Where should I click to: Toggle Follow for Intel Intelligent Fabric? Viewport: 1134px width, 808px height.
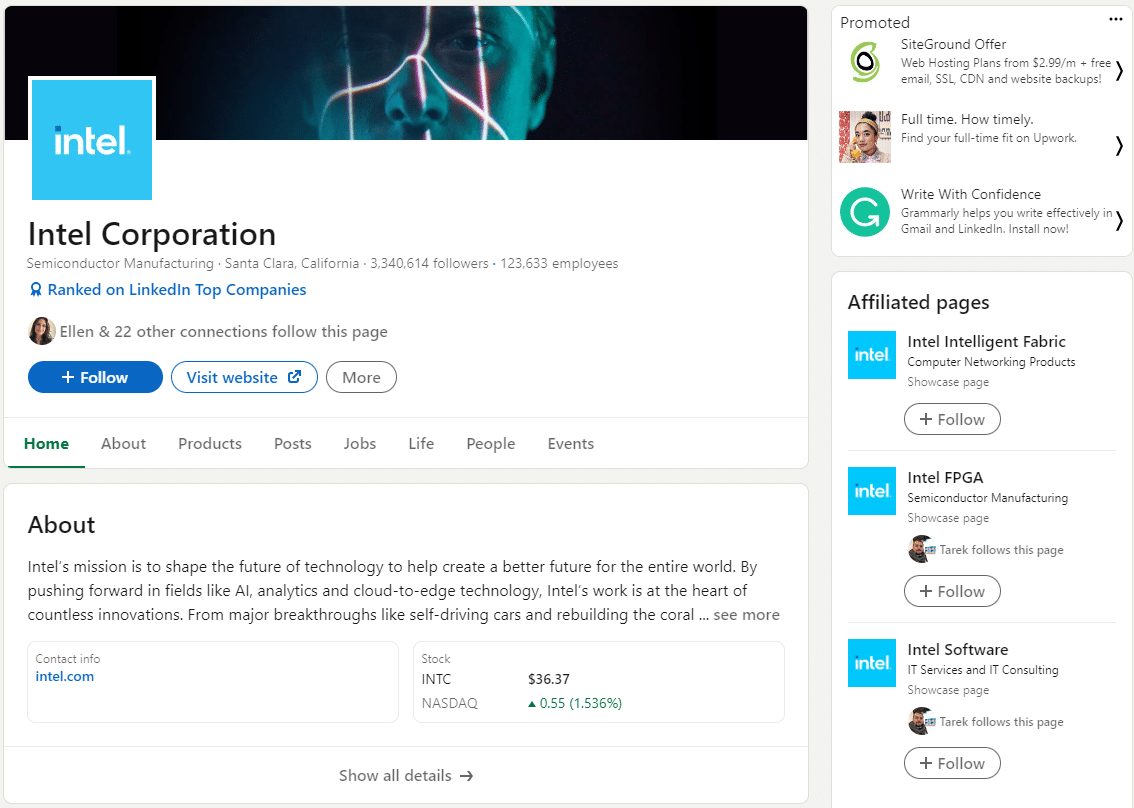951,419
